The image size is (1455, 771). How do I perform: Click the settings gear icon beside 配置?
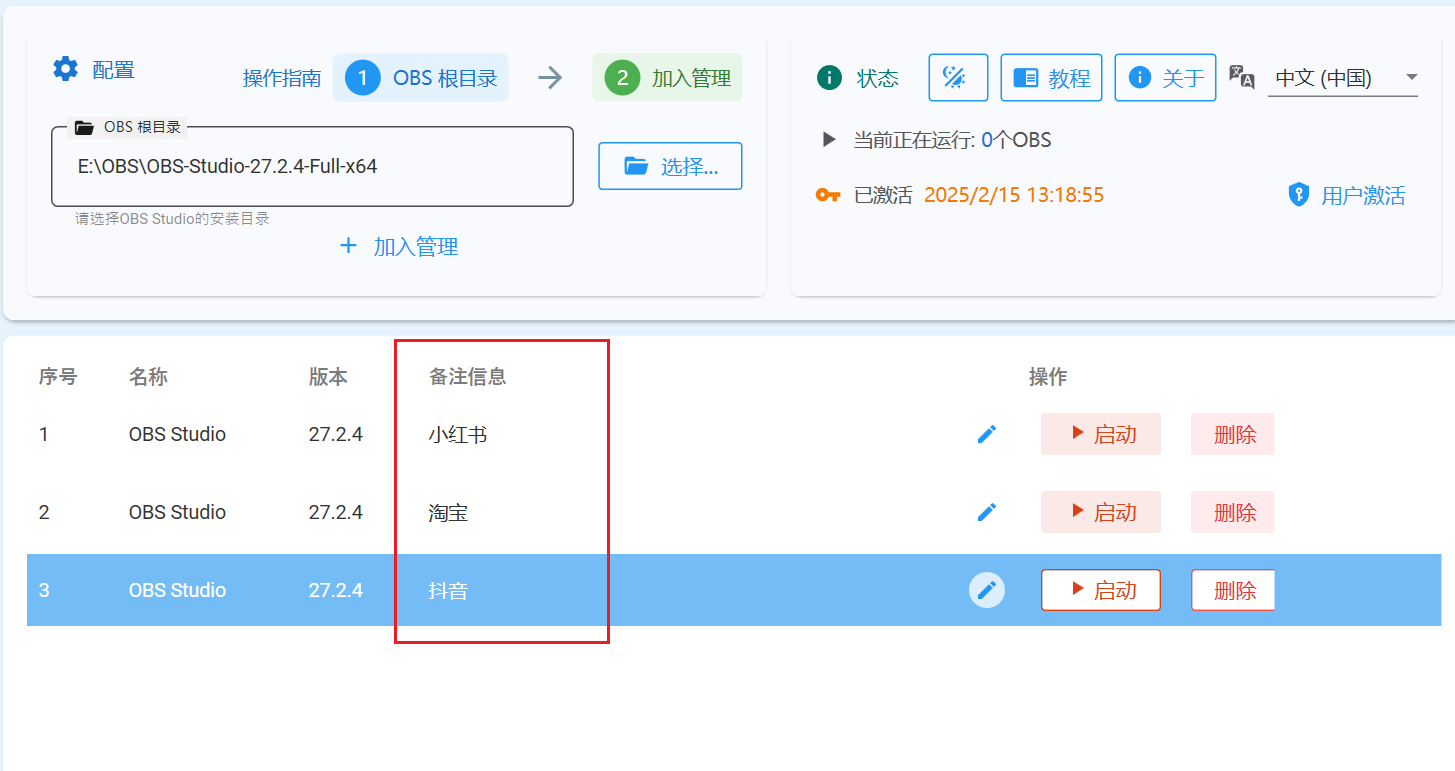click(x=66, y=69)
